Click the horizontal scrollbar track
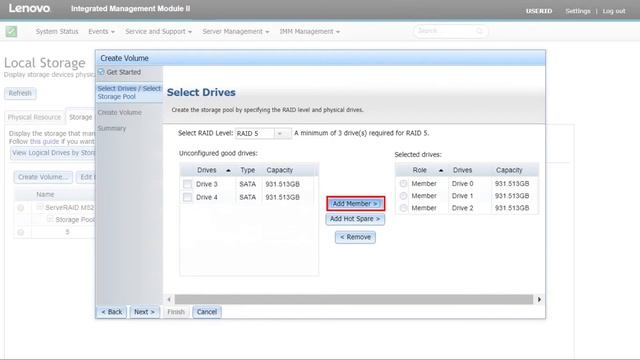The image size is (640, 360). (x=354, y=300)
